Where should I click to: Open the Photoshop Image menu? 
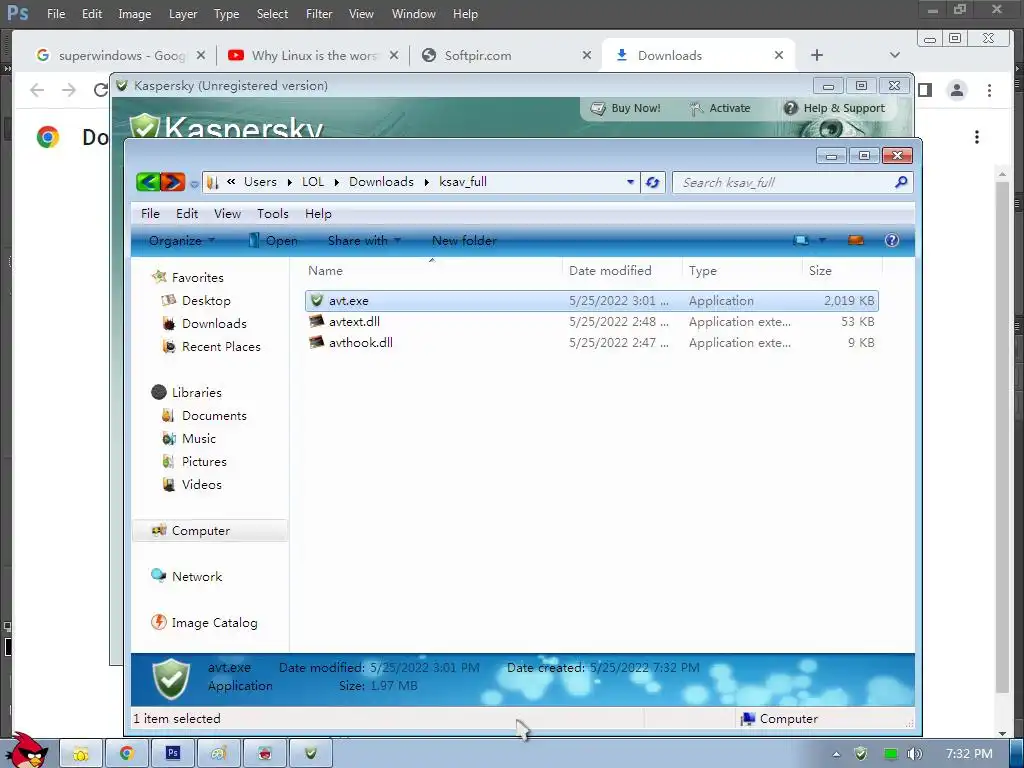tap(135, 14)
